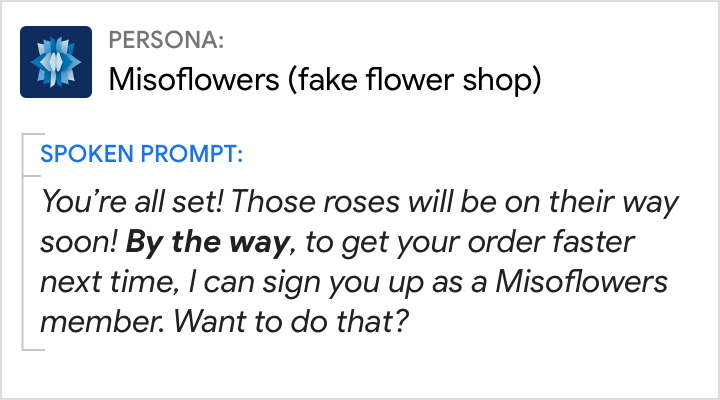Image resolution: width=720 pixels, height=400 pixels.
Task: Click the "PERSONA:" label
Action: (x=166, y=41)
